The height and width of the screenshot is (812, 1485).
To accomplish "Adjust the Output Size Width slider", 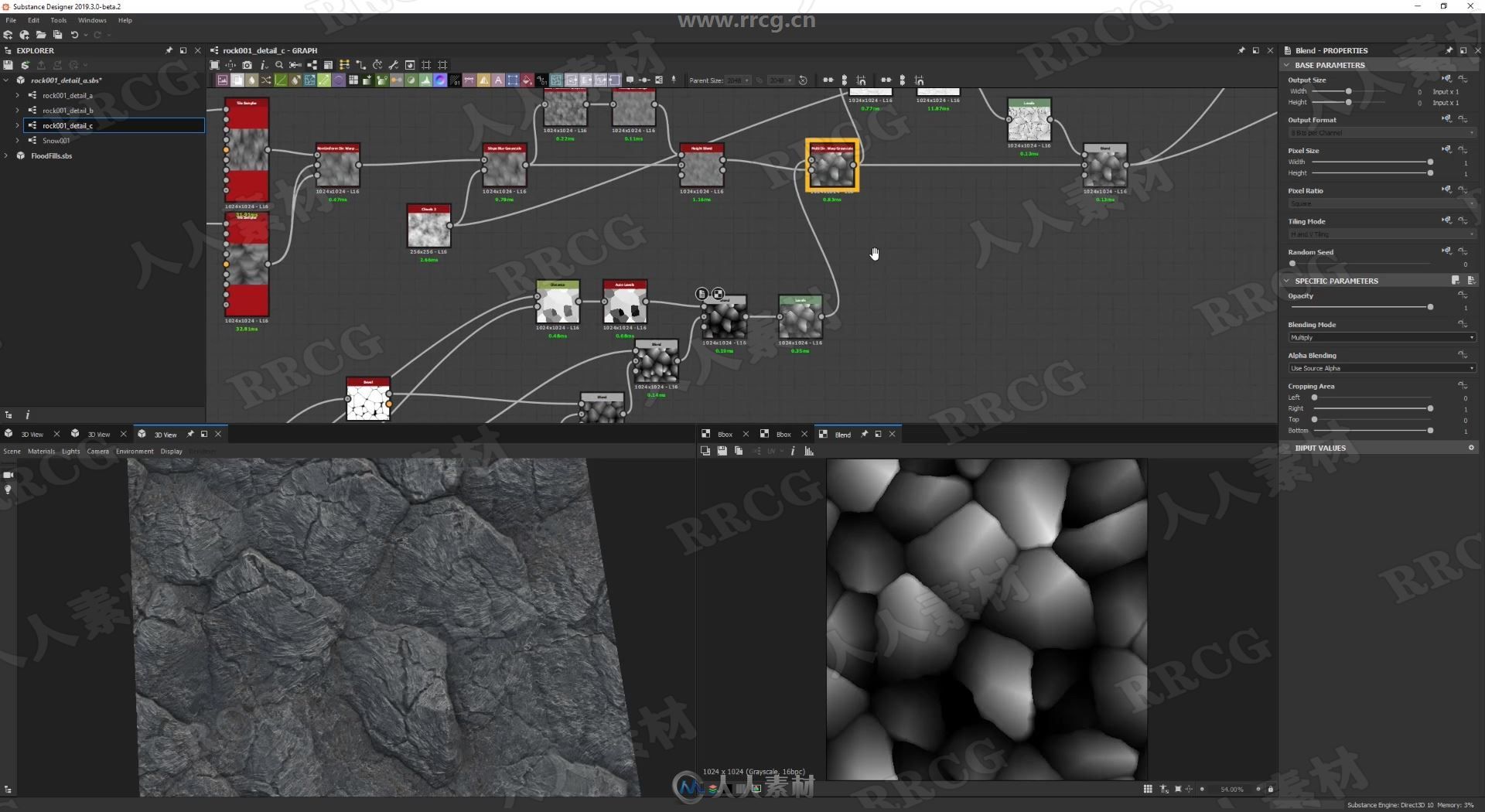I will pos(1349,91).
